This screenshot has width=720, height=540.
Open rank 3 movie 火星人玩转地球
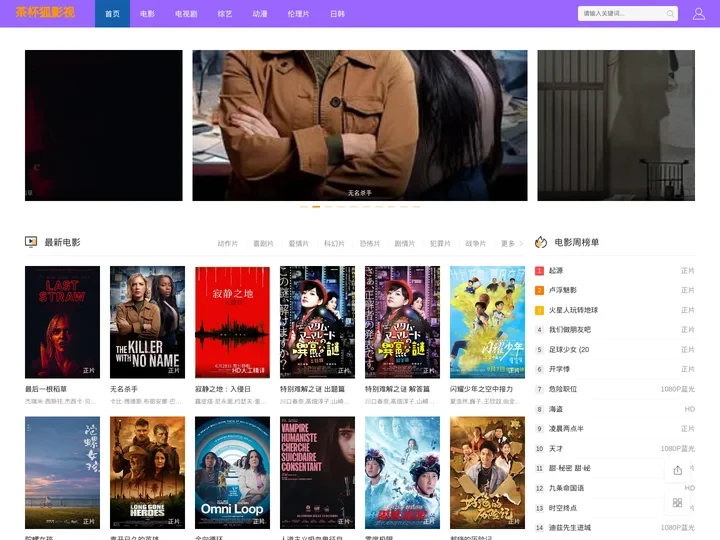(x=573, y=310)
